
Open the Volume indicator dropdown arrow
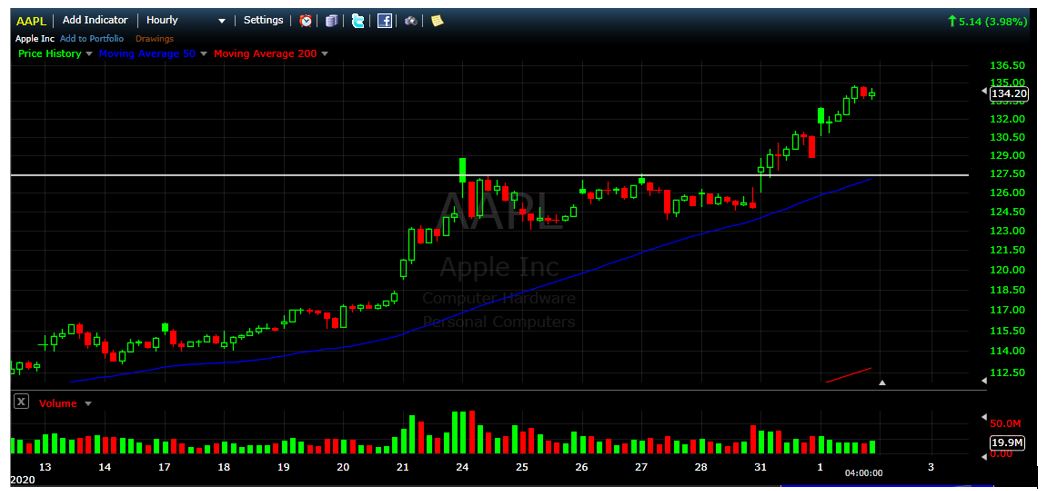coord(88,404)
